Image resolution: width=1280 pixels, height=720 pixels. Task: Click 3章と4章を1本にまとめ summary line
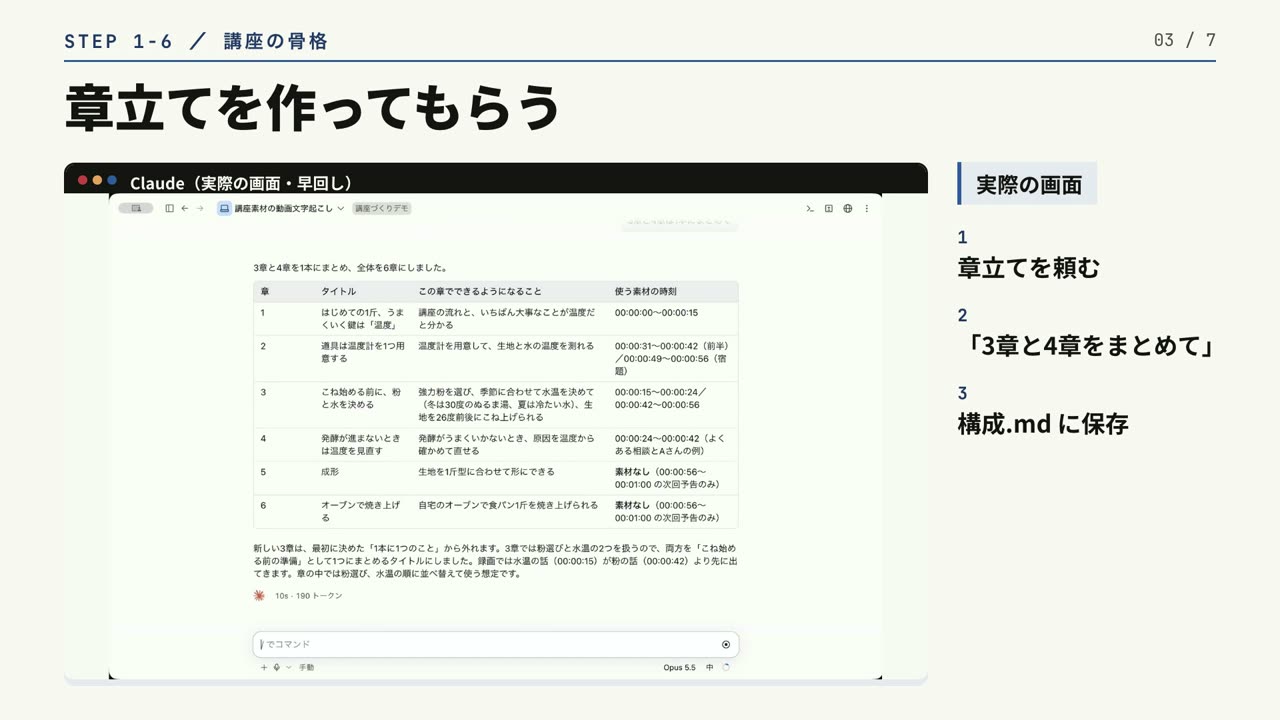[x=350, y=268]
